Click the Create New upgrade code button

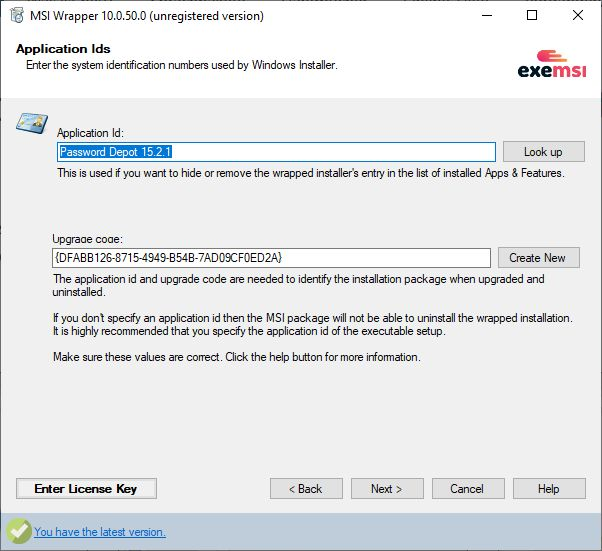click(539, 258)
